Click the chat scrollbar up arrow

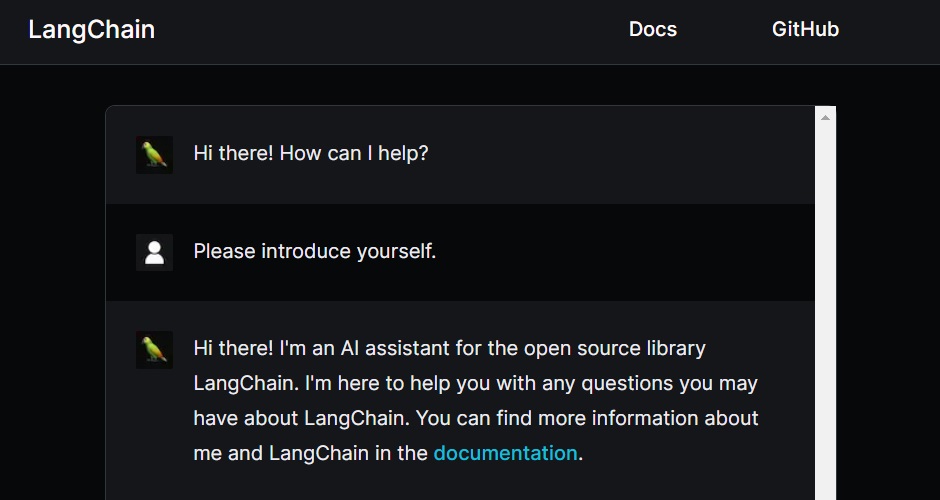click(x=825, y=118)
